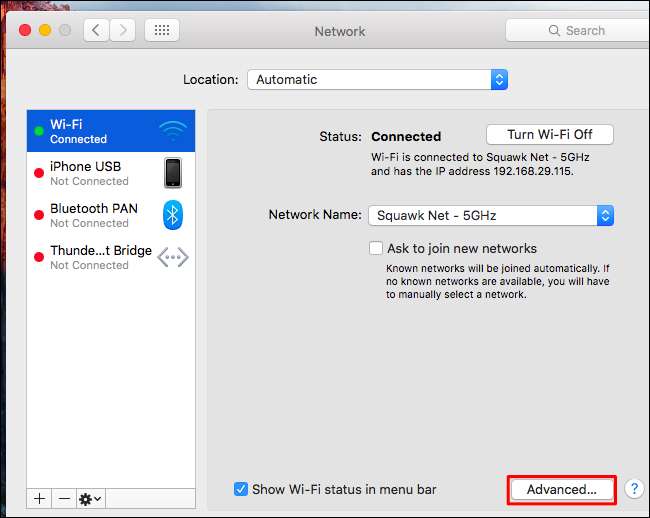Open the Advanced... settings button
Image resolution: width=650 pixels, height=518 pixels.
tap(561, 489)
